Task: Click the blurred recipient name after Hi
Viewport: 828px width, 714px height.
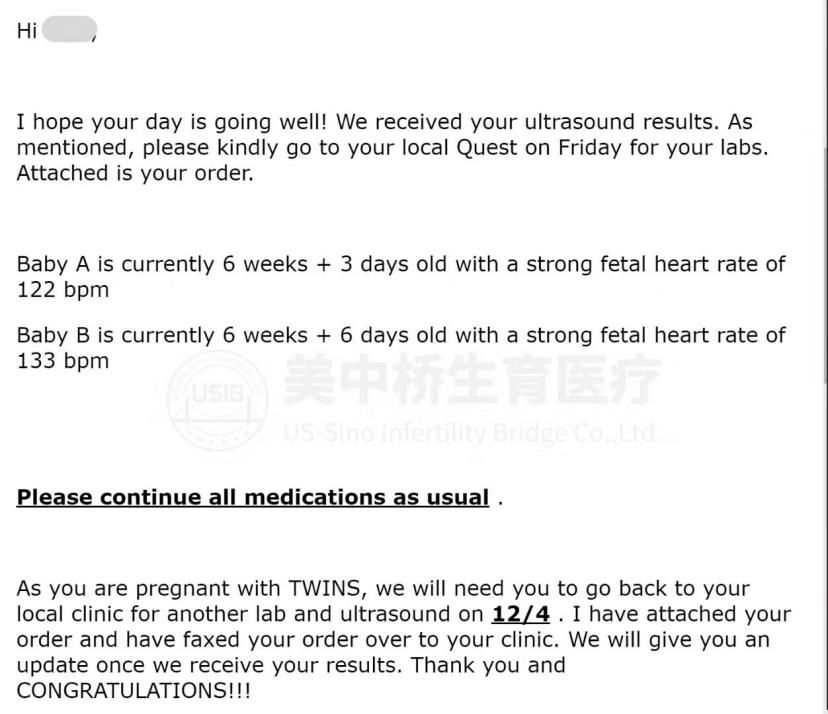Action: (x=69, y=31)
